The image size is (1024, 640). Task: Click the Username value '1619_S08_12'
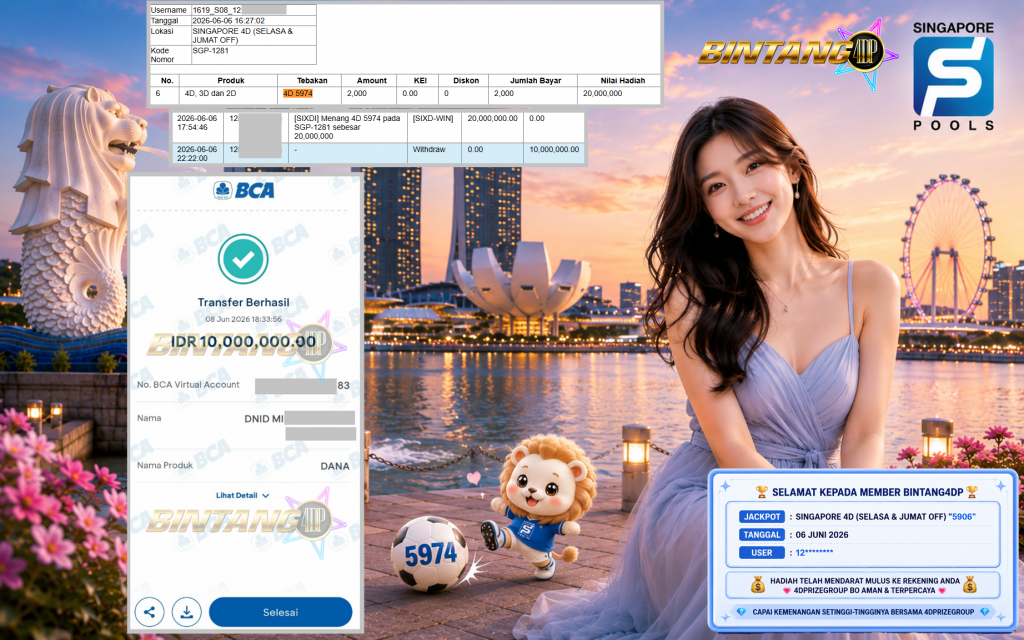(217, 10)
